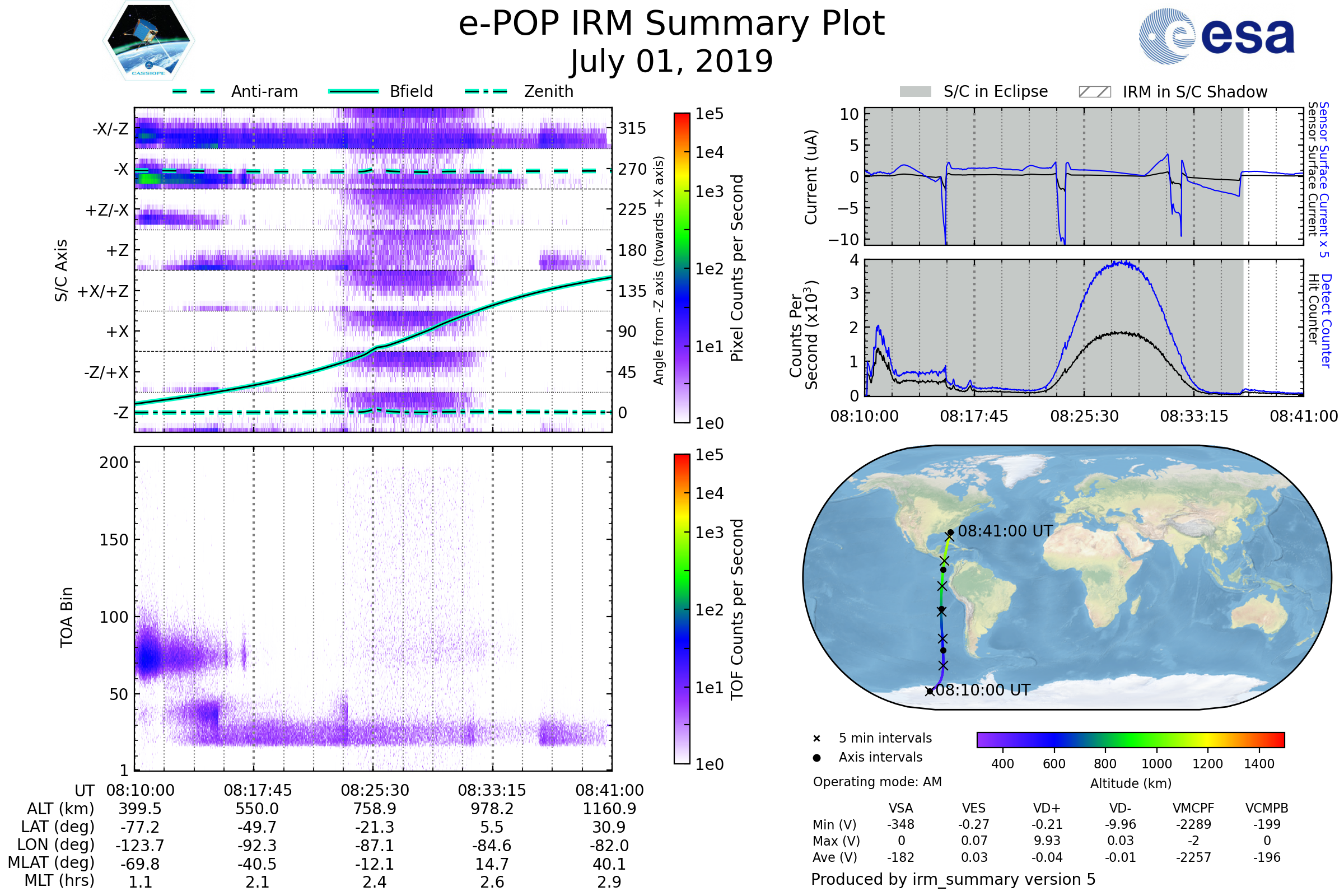Click the Operating mode: AM text
1344x896 pixels.
click(x=877, y=782)
